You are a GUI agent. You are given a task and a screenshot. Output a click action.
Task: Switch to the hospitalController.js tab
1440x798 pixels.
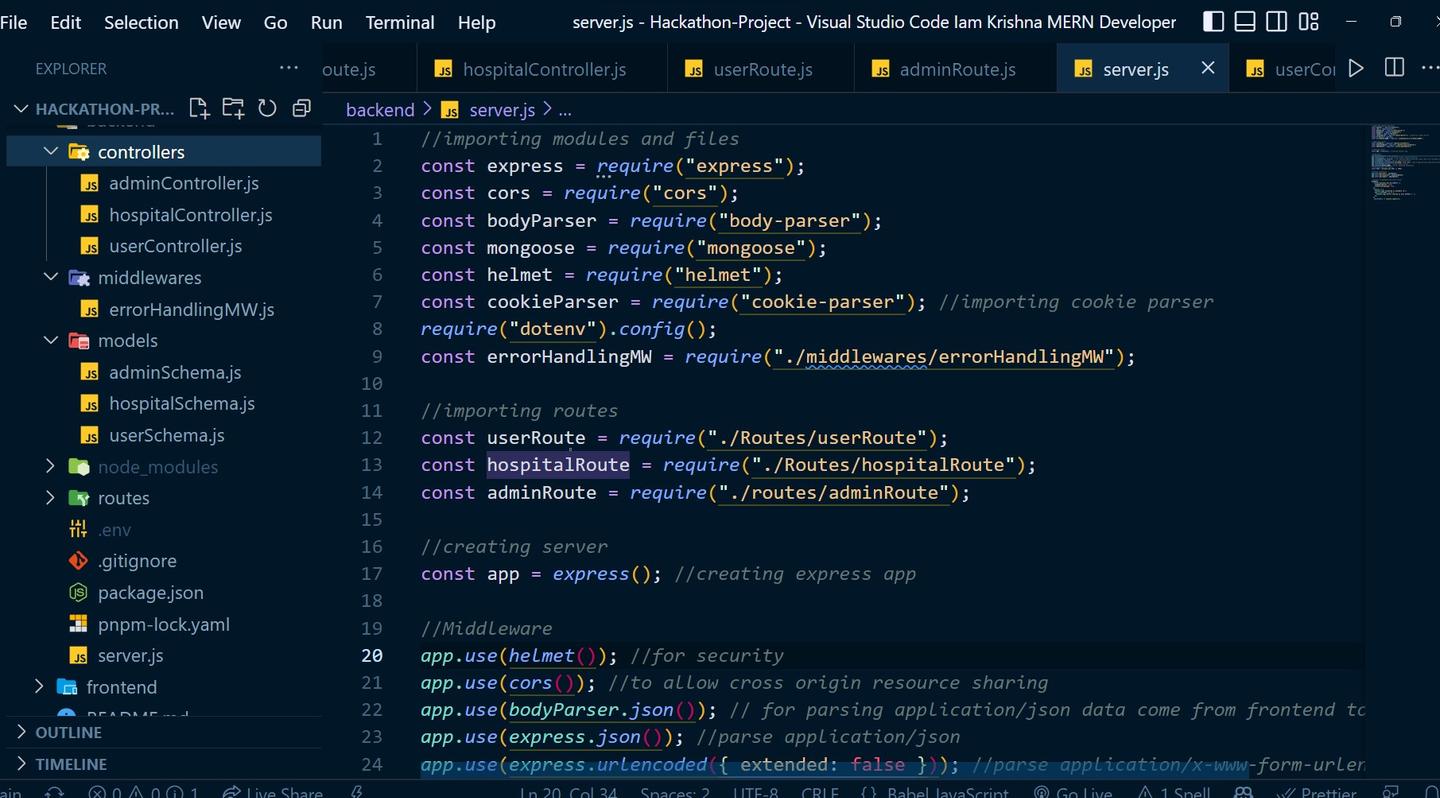click(x=541, y=69)
